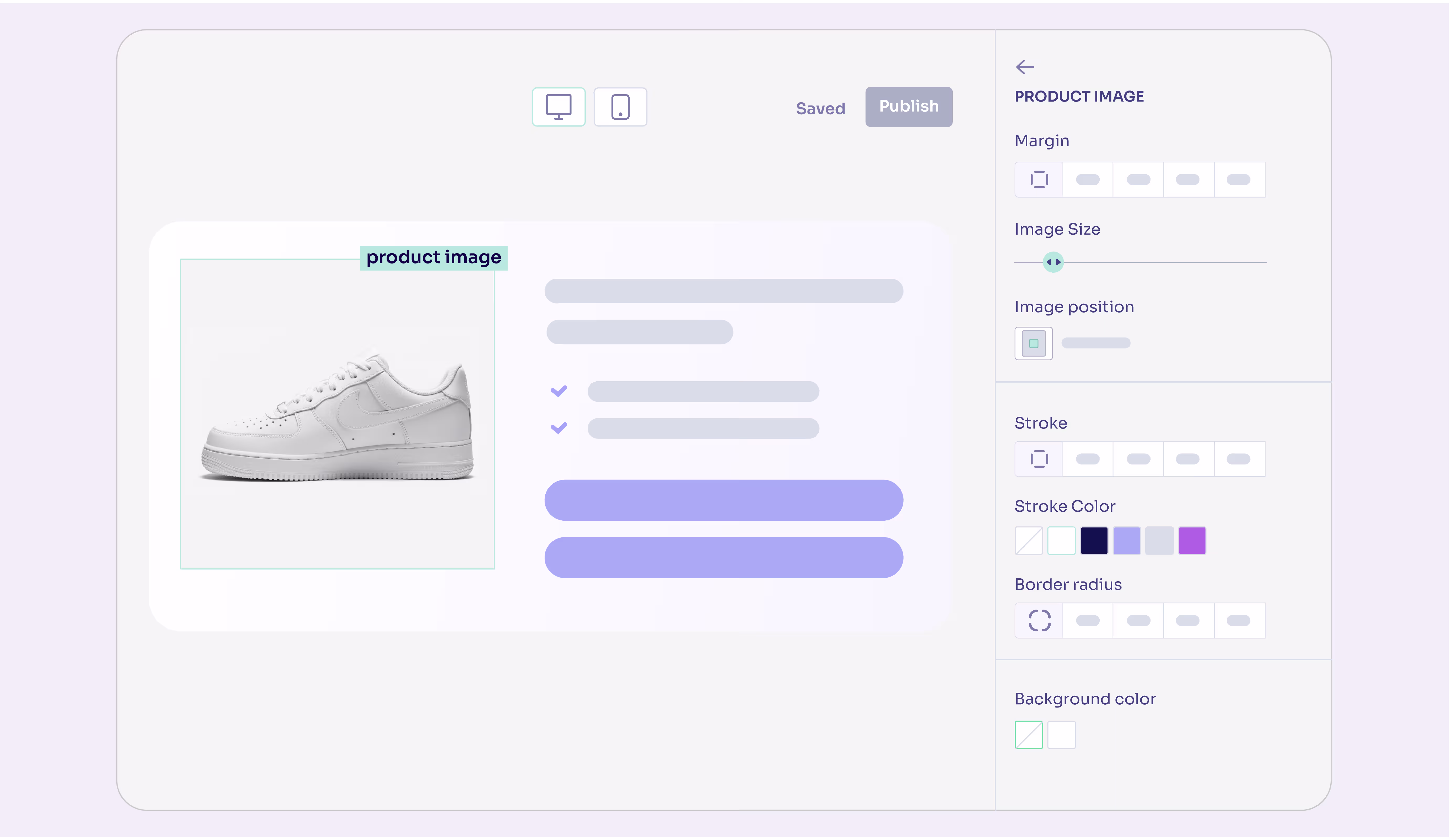Viewport: 1449px width, 840px height.
Task: Pick the lavender stroke color swatch
Action: [x=1126, y=541]
